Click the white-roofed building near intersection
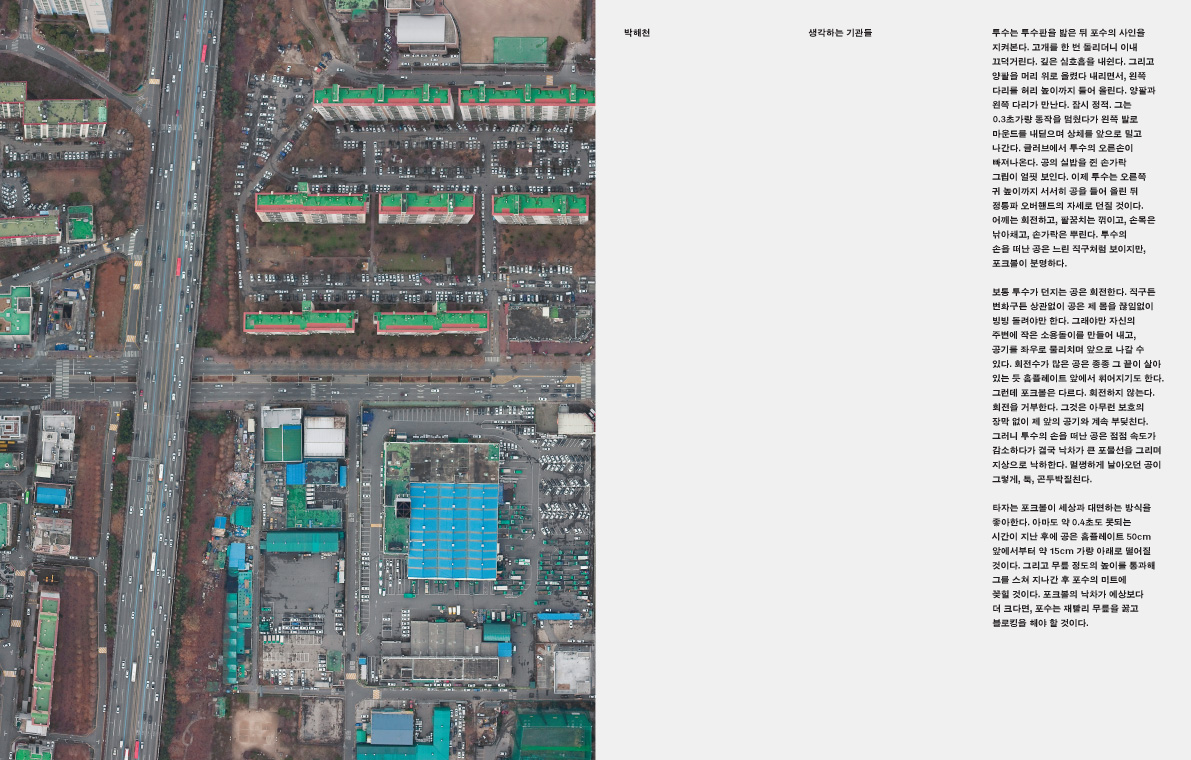Screen dimensions: 1191x760 324,437
